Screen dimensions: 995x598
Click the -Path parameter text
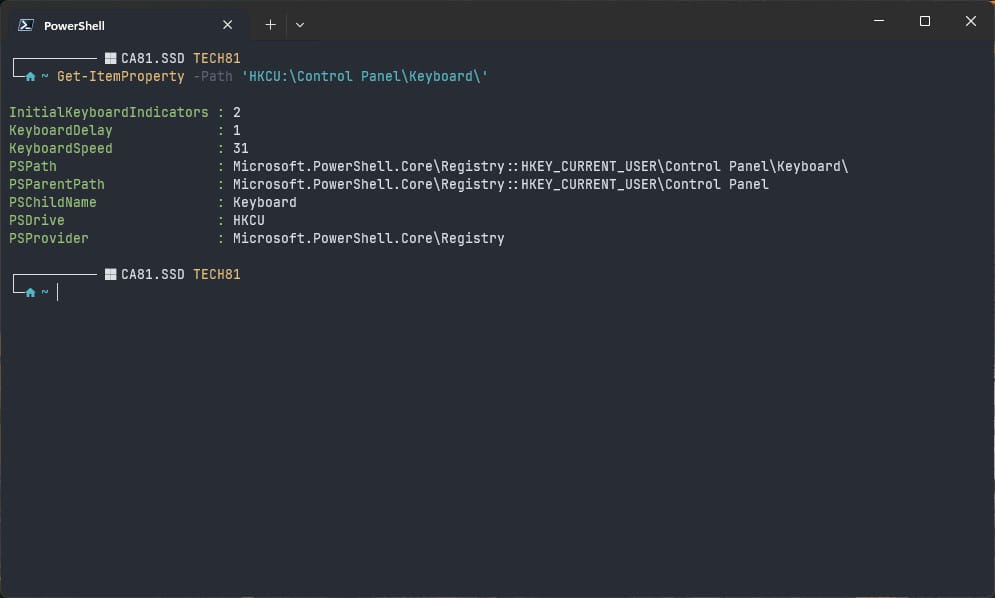click(213, 77)
